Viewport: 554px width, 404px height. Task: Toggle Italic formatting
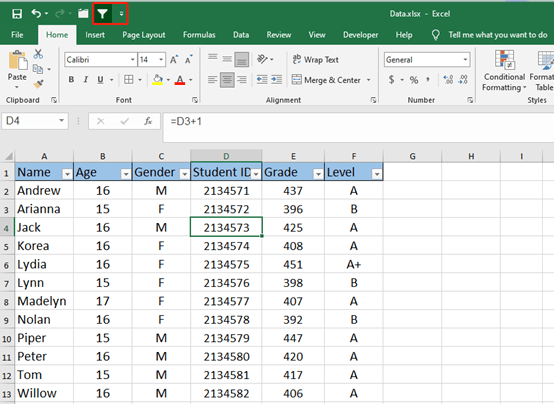tap(86, 80)
